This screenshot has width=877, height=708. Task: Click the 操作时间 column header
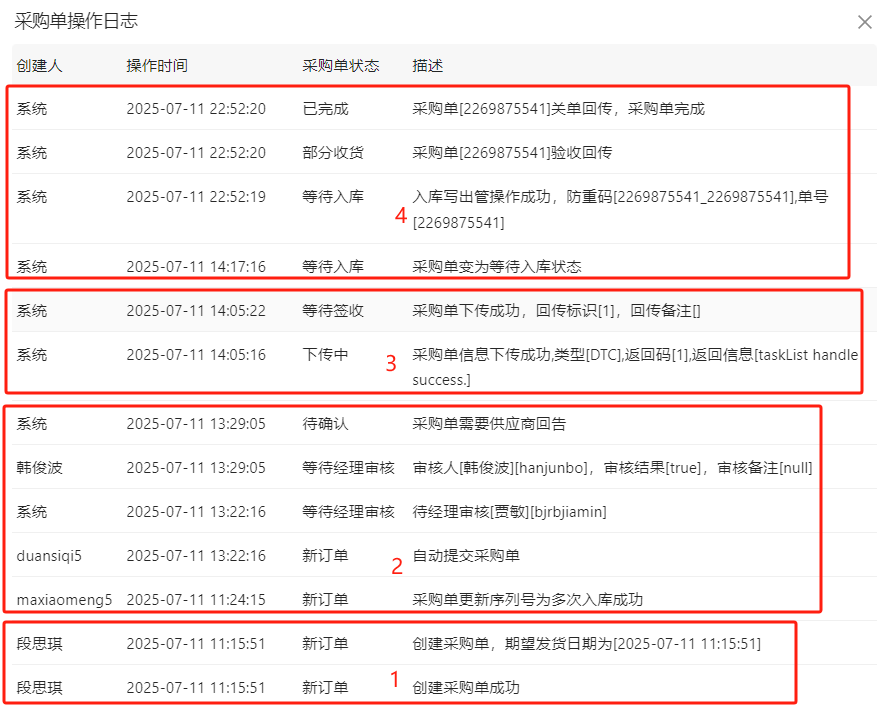coord(157,66)
